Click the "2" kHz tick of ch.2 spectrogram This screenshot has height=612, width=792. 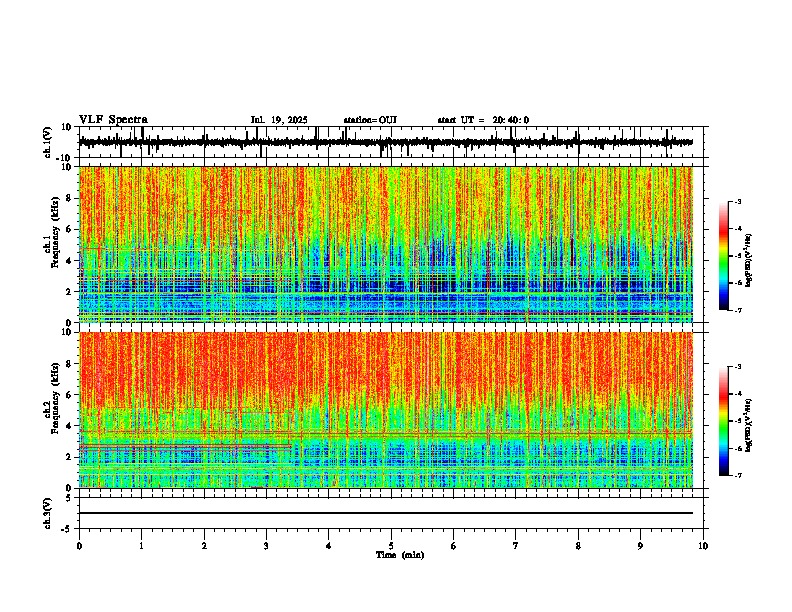pyautogui.click(x=70, y=457)
